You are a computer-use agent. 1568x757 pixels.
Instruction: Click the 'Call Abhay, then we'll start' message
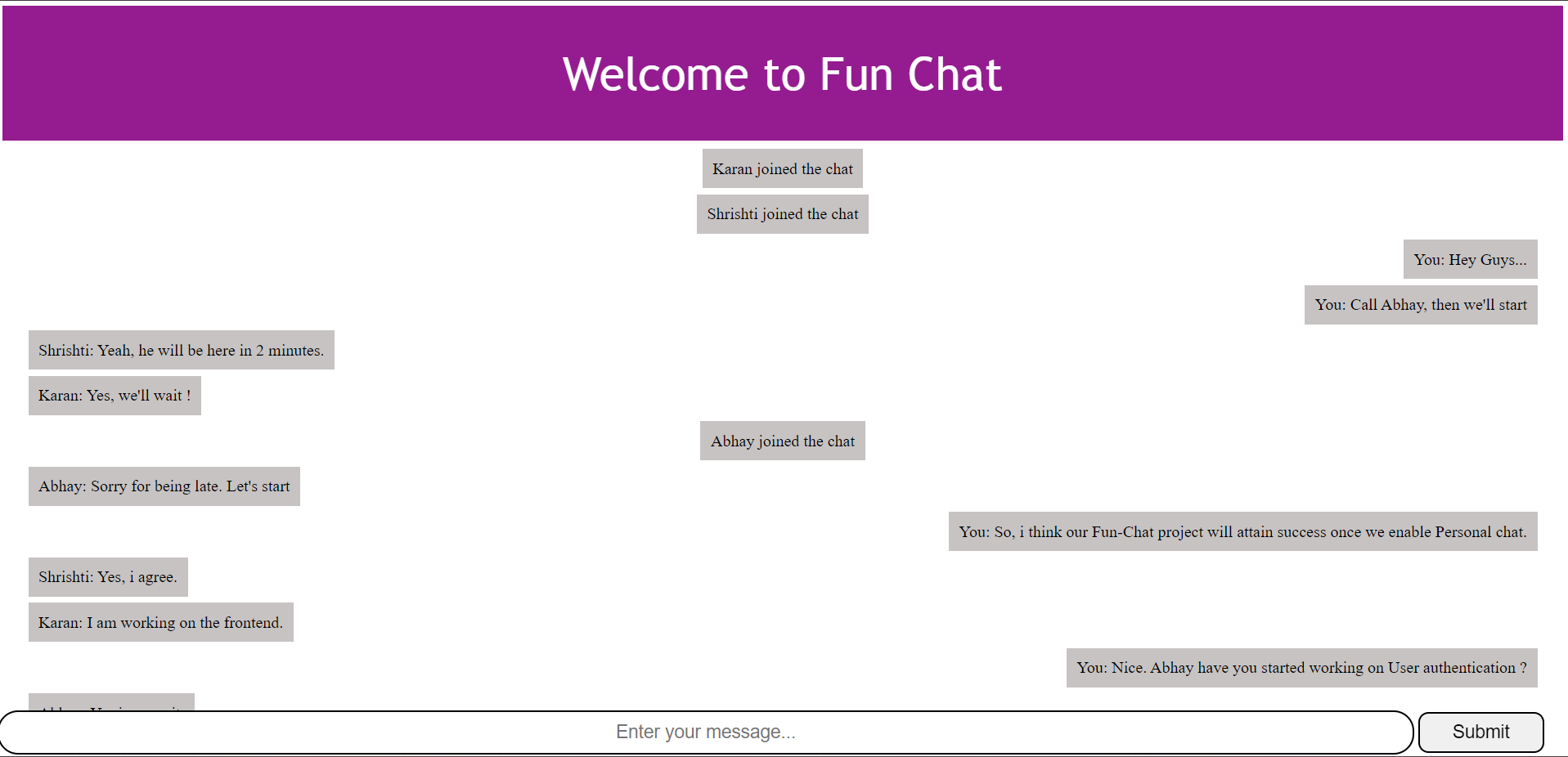[x=1420, y=305]
